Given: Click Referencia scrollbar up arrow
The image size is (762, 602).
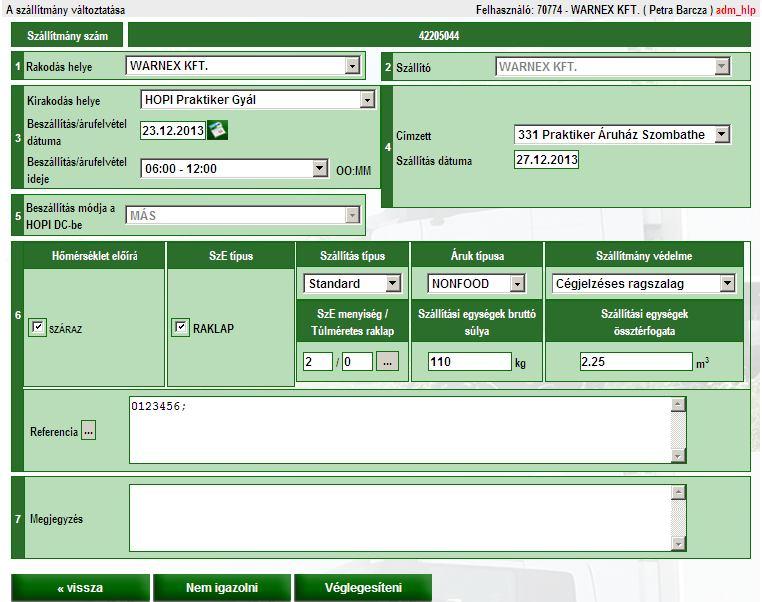Looking at the screenshot, I should 678,404.
